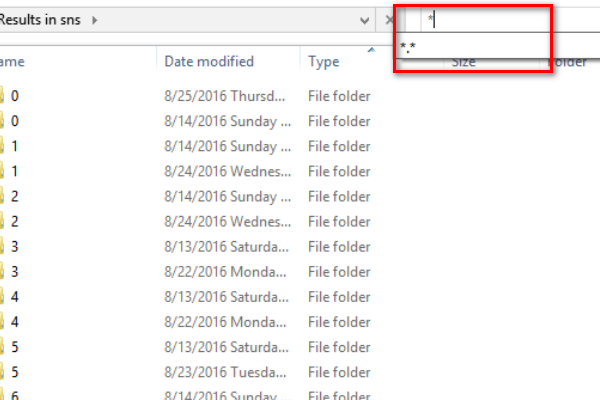Click the Name column header
The image size is (600, 400).
12,62
